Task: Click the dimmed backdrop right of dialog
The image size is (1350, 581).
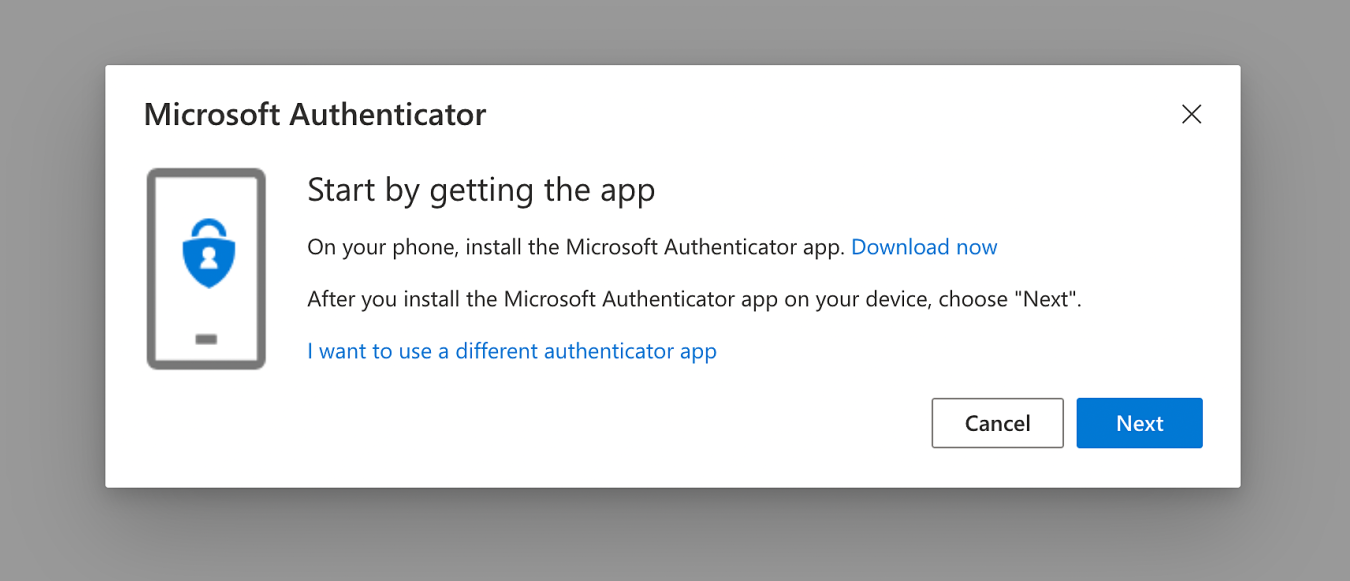Action: (x=1295, y=290)
